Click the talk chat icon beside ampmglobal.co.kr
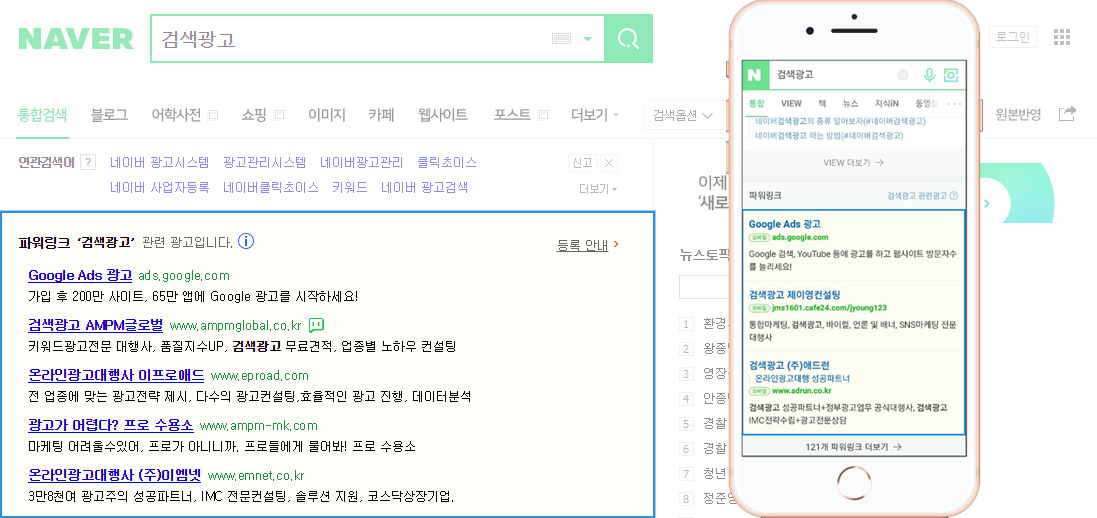Image resolution: width=1097 pixels, height=518 pixels. point(316,325)
